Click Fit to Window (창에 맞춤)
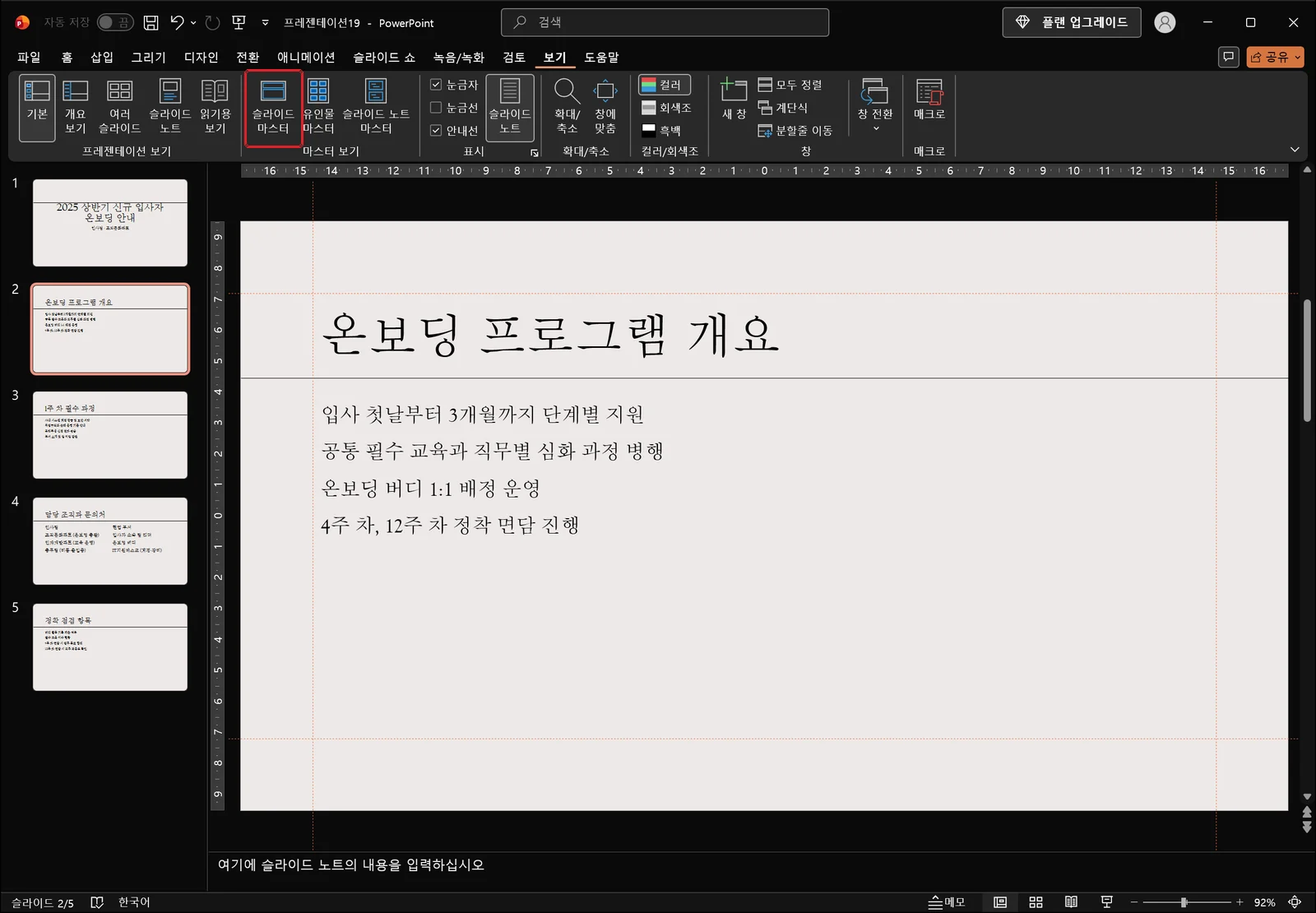 tap(605, 108)
